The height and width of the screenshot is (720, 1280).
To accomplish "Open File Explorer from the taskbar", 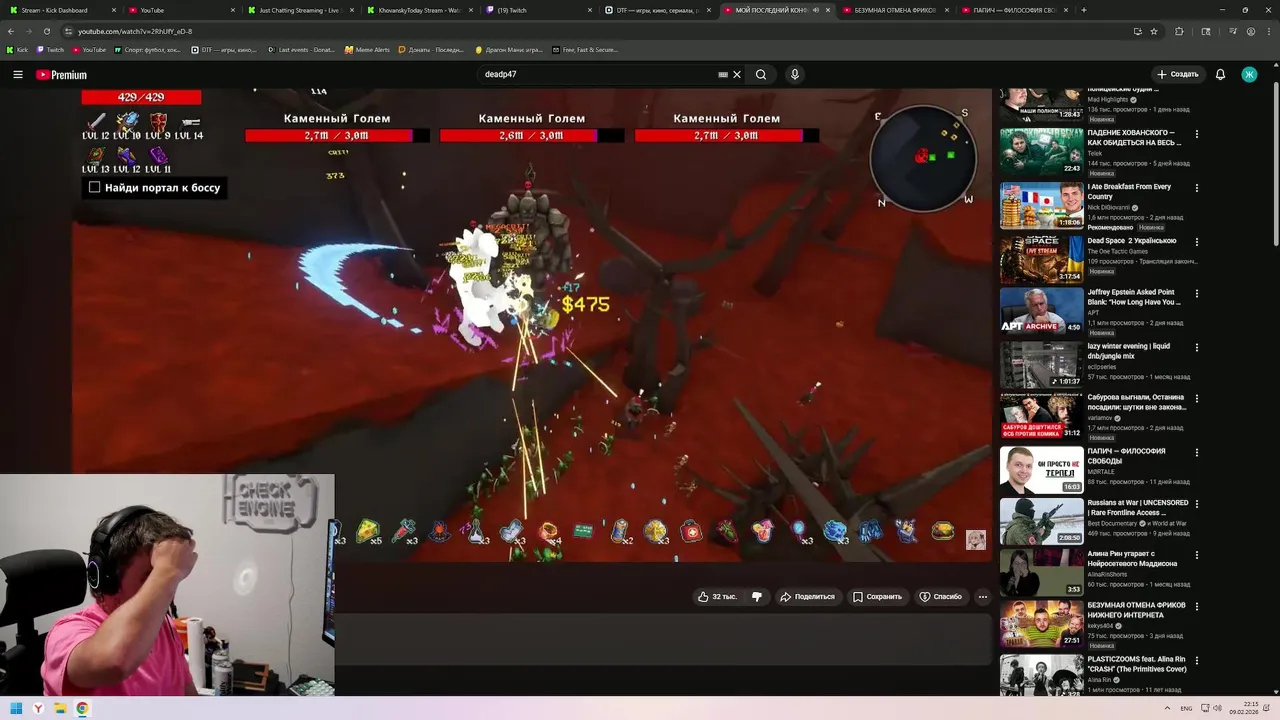I will click(61, 709).
